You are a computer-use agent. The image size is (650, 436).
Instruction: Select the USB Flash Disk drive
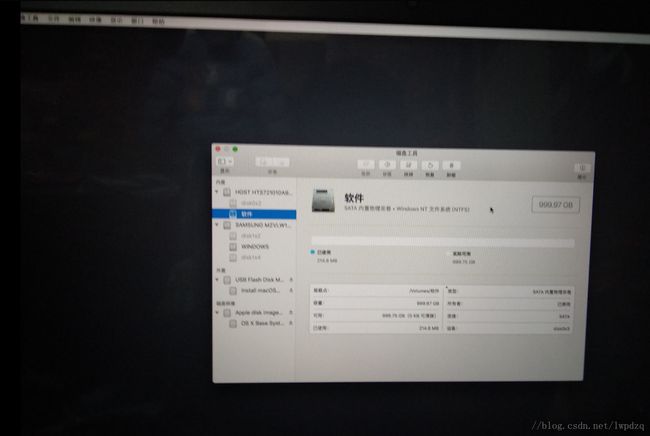254,280
